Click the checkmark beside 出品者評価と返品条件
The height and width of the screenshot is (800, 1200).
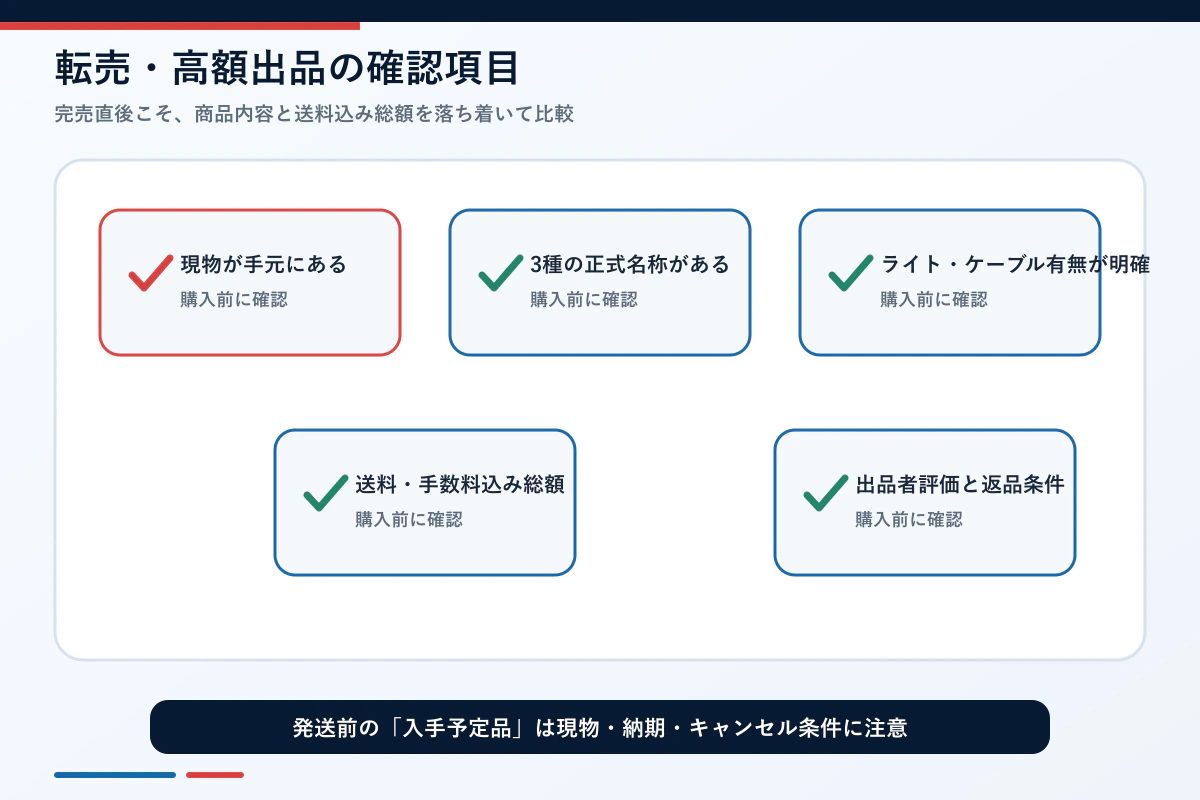(x=826, y=492)
